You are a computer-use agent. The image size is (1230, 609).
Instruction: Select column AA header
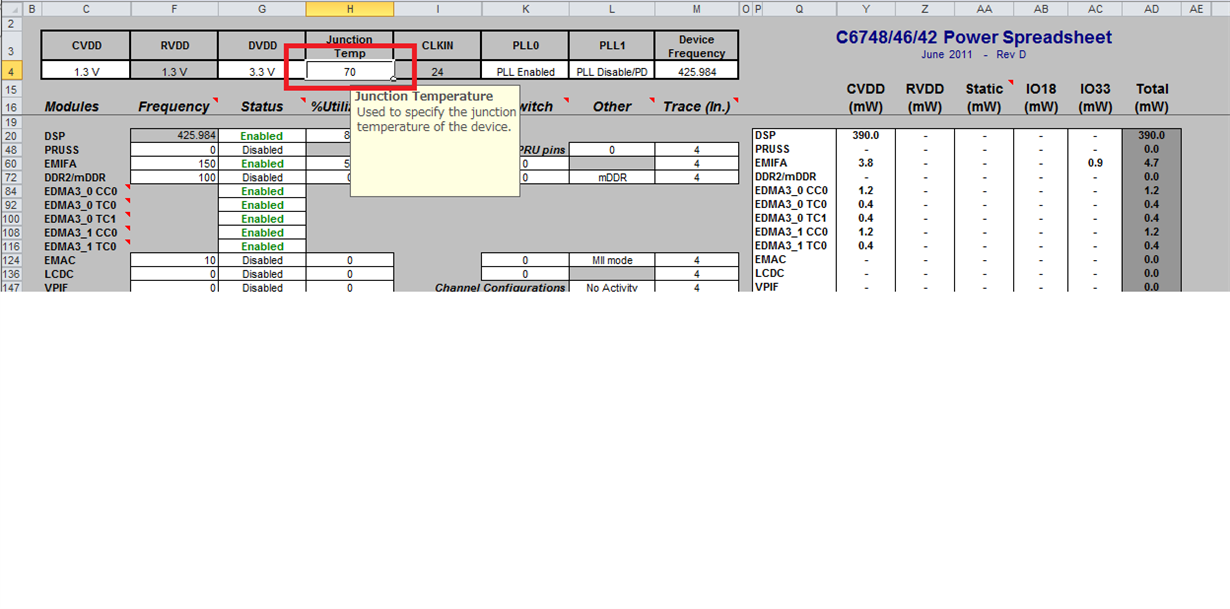pyautogui.click(x=984, y=9)
